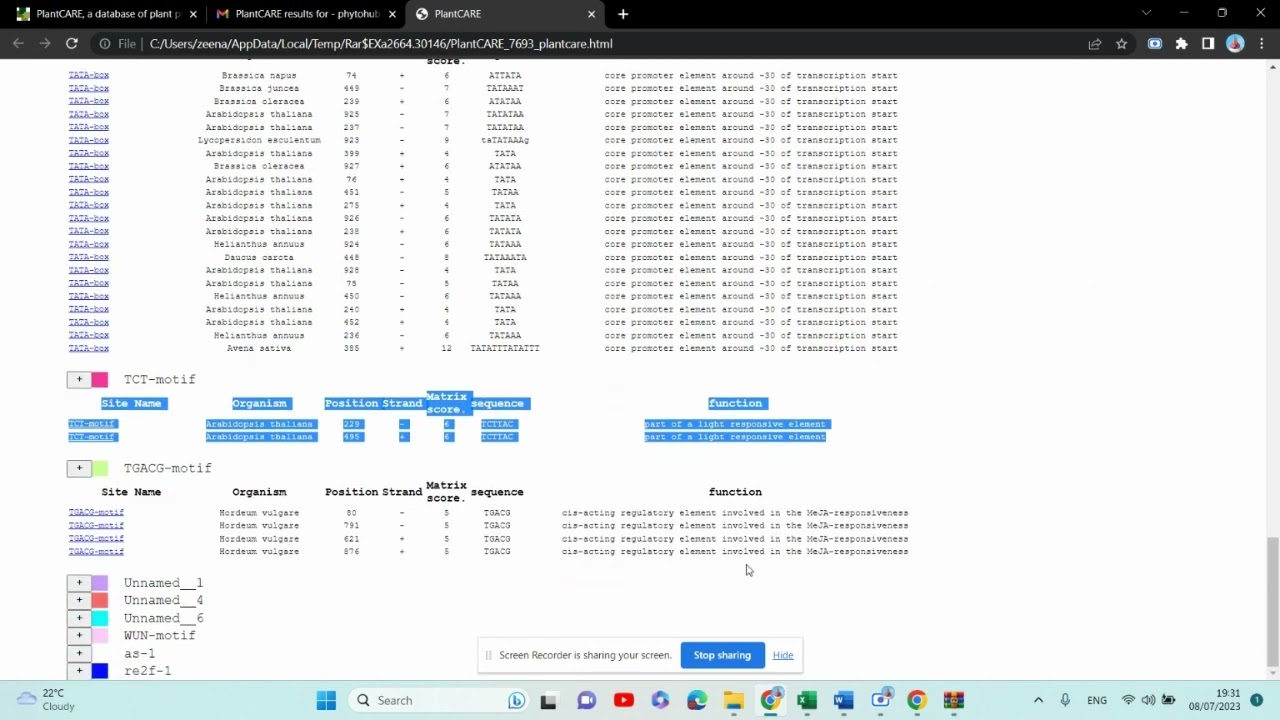Open Word from the taskbar
The width and height of the screenshot is (1280, 720).
tap(844, 700)
